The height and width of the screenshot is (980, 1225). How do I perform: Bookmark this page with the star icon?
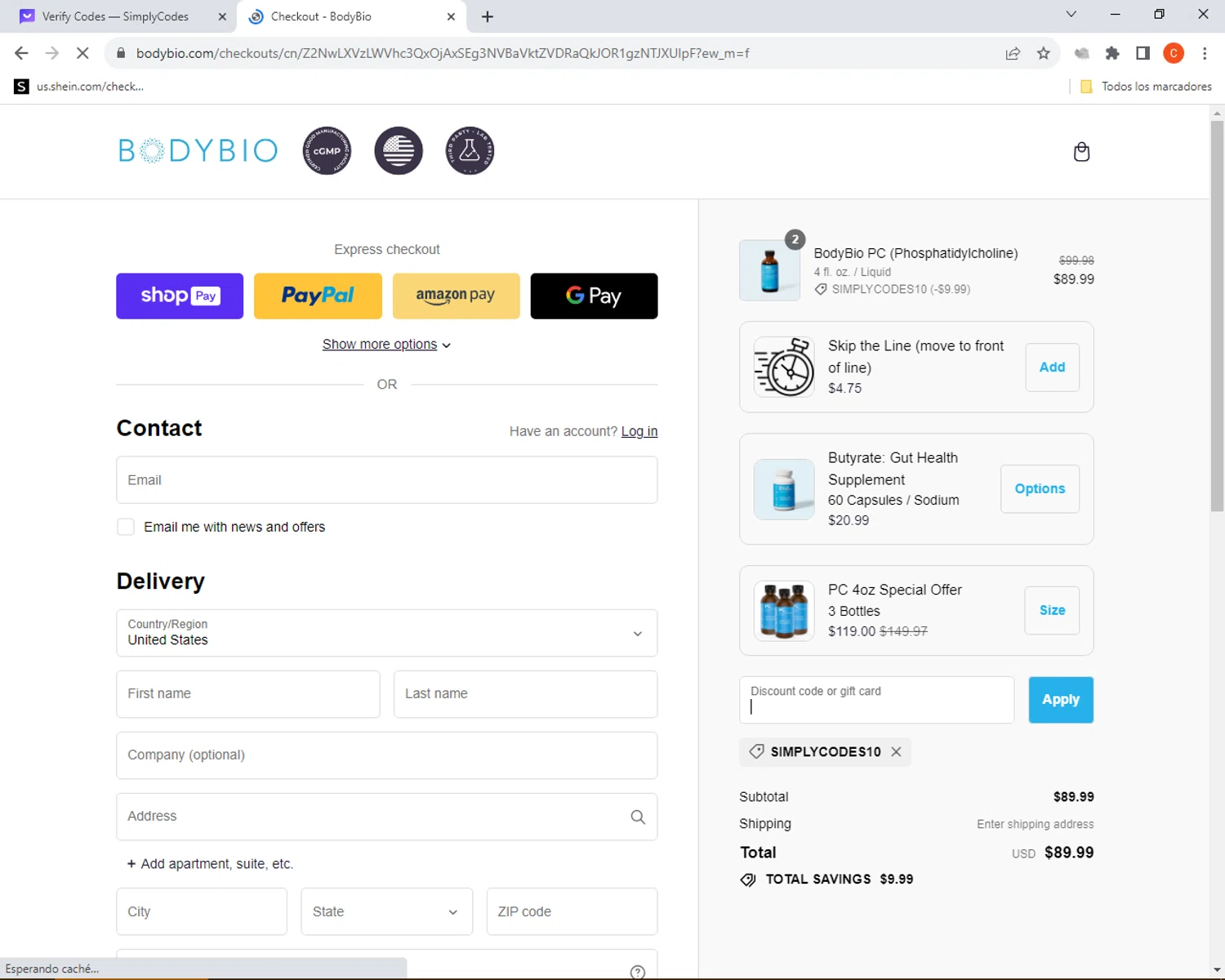tap(1044, 53)
